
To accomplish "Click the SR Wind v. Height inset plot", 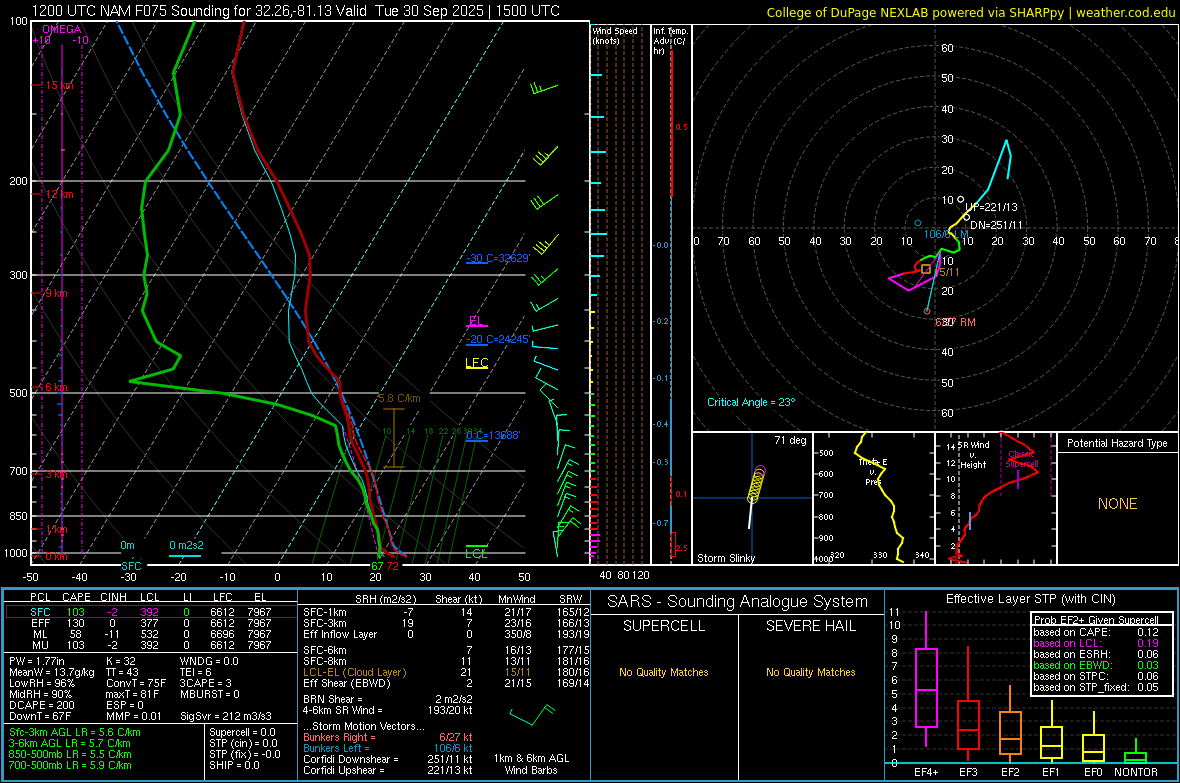I will point(996,498).
